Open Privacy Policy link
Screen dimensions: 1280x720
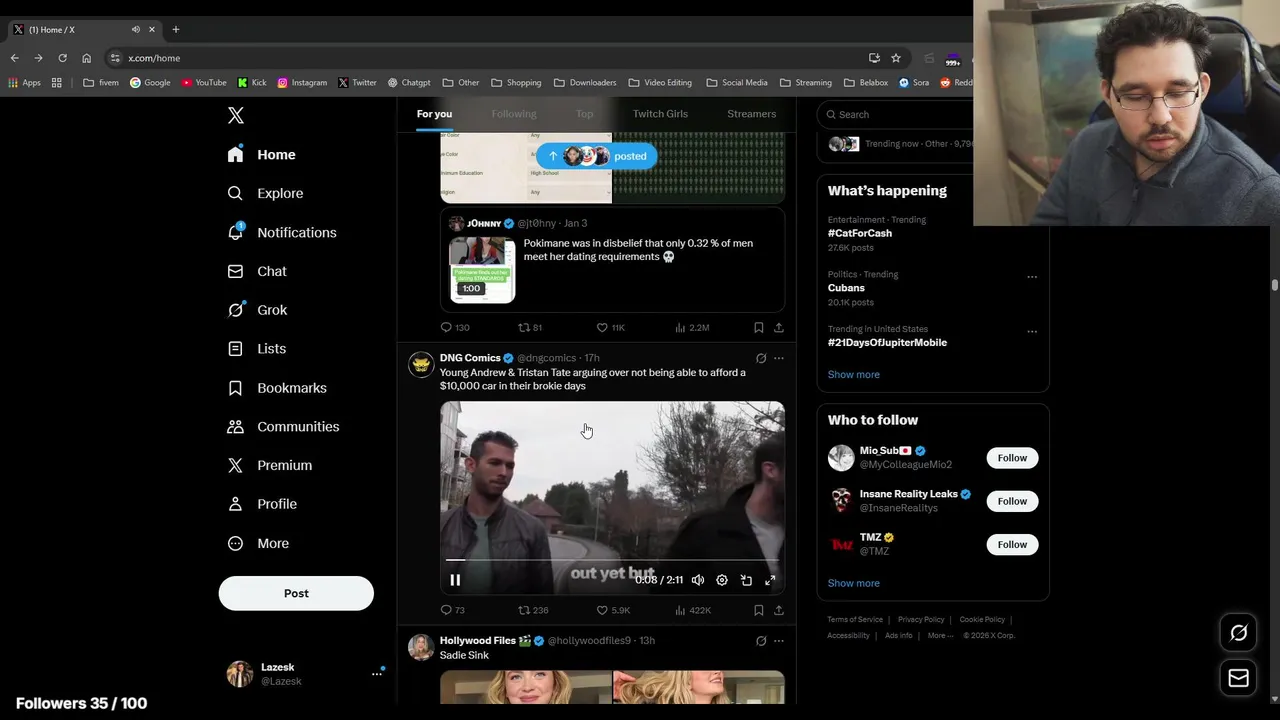pos(921,620)
